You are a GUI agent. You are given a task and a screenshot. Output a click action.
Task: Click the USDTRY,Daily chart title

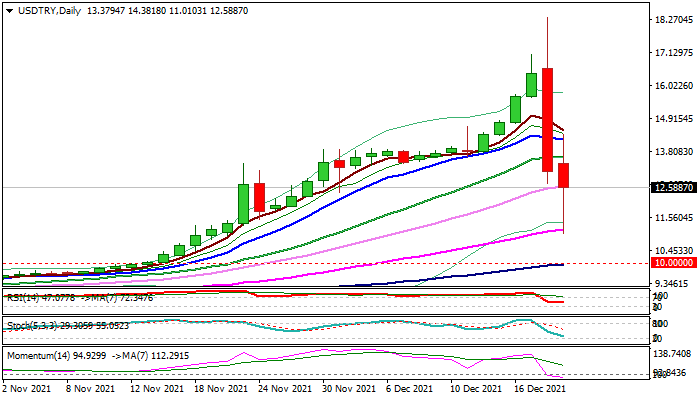coord(43,9)
